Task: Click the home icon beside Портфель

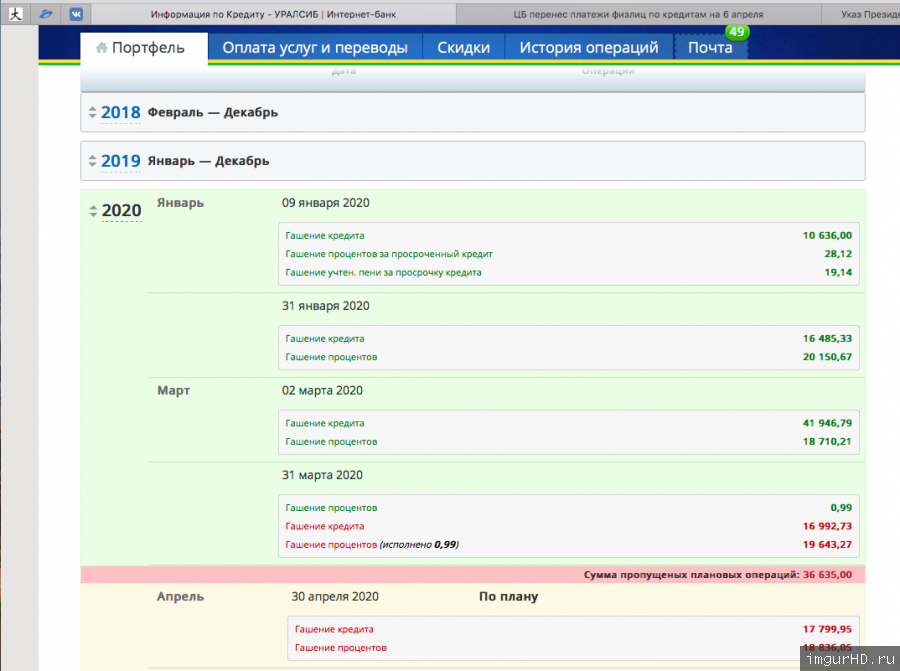Action: 102,48
